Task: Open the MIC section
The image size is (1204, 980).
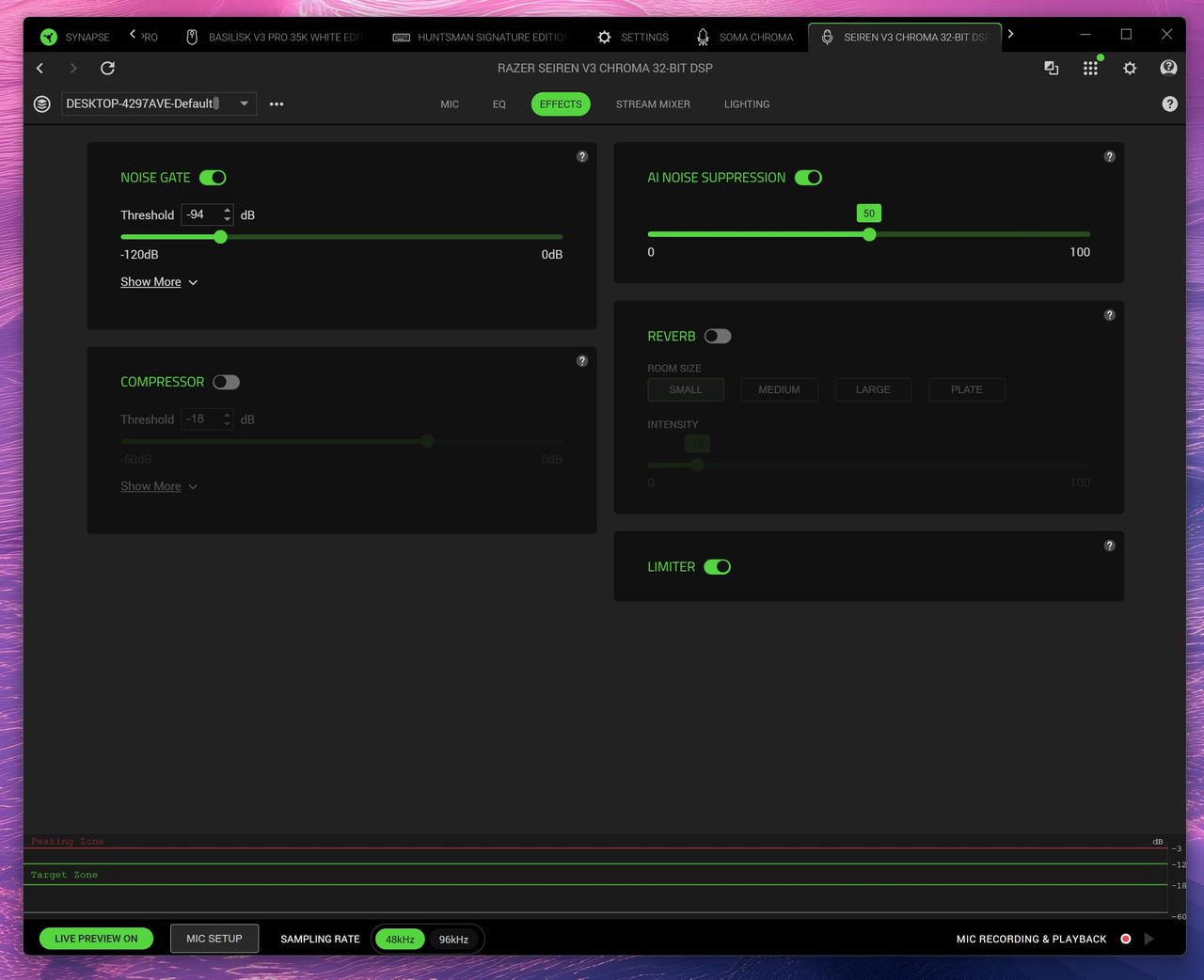Action: pos(450,104)
